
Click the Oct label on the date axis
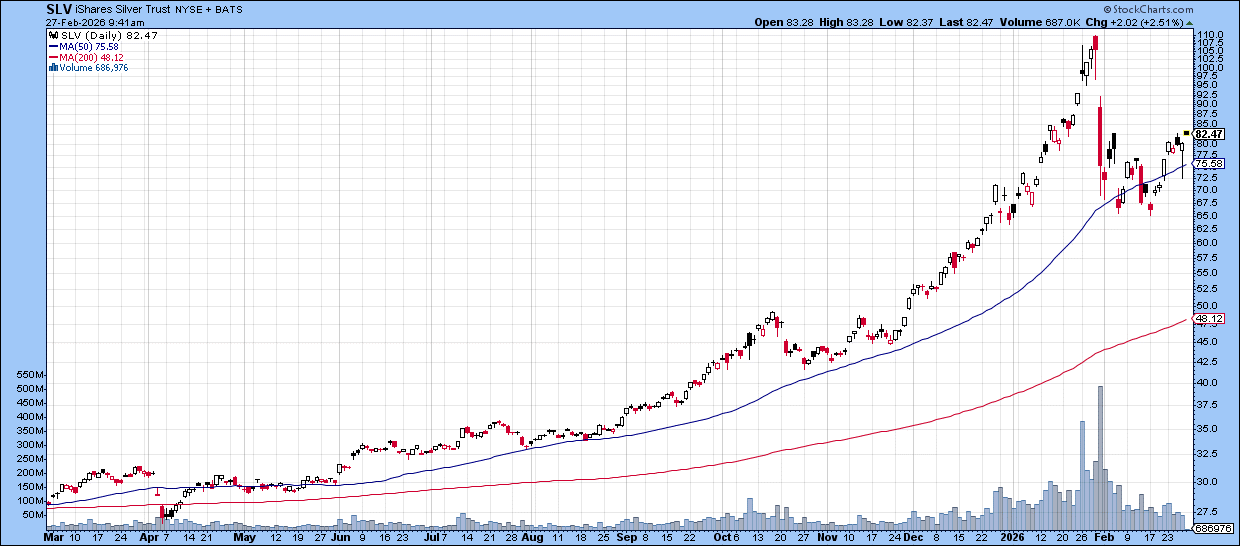[722, 537]
